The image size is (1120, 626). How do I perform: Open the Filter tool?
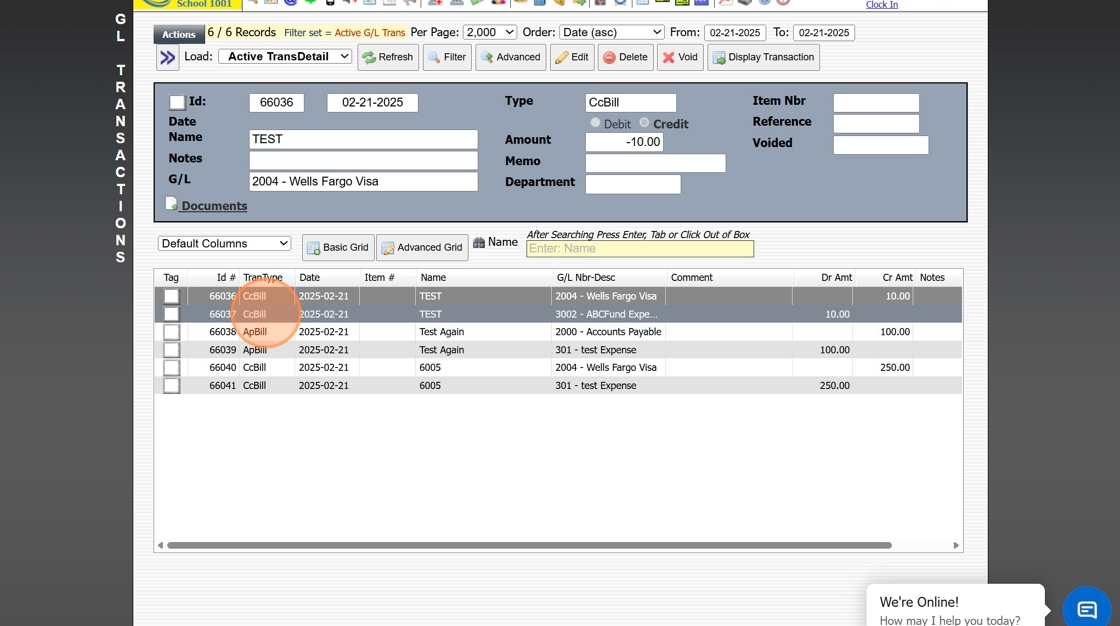(447, 57)
